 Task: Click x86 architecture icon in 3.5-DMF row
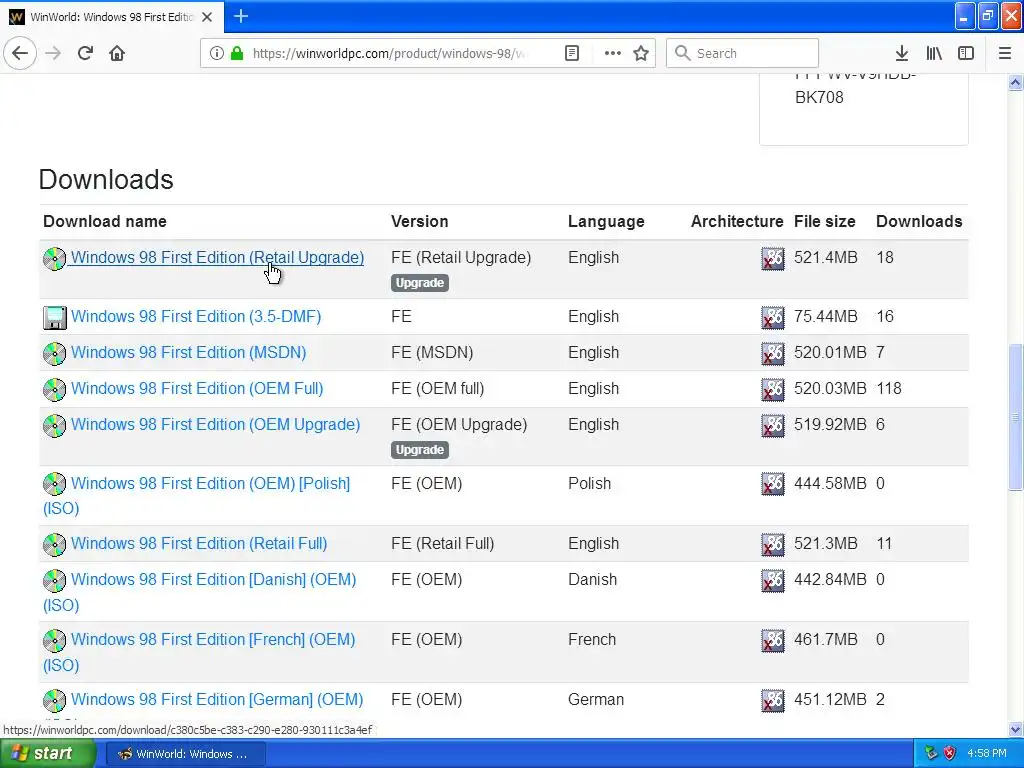coord(773,318)
